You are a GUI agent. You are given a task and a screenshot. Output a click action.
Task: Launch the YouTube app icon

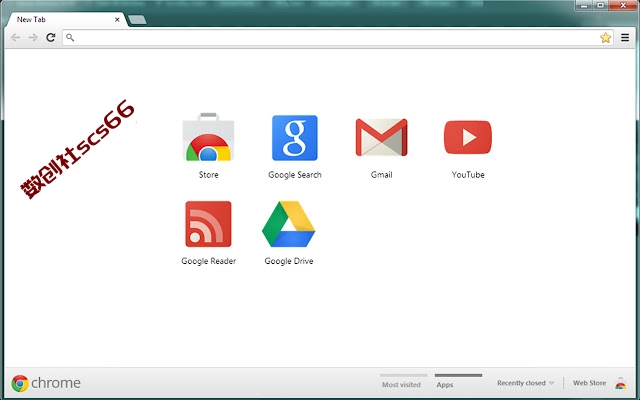pos(468,137)
